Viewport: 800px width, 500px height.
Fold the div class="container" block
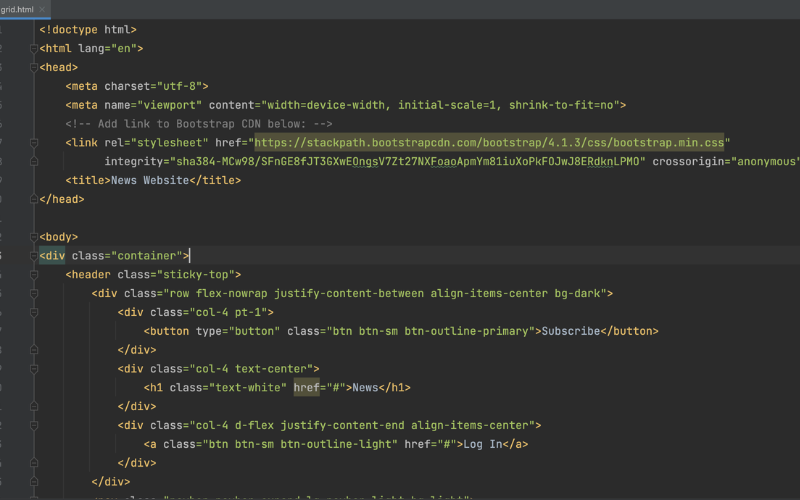34,256
